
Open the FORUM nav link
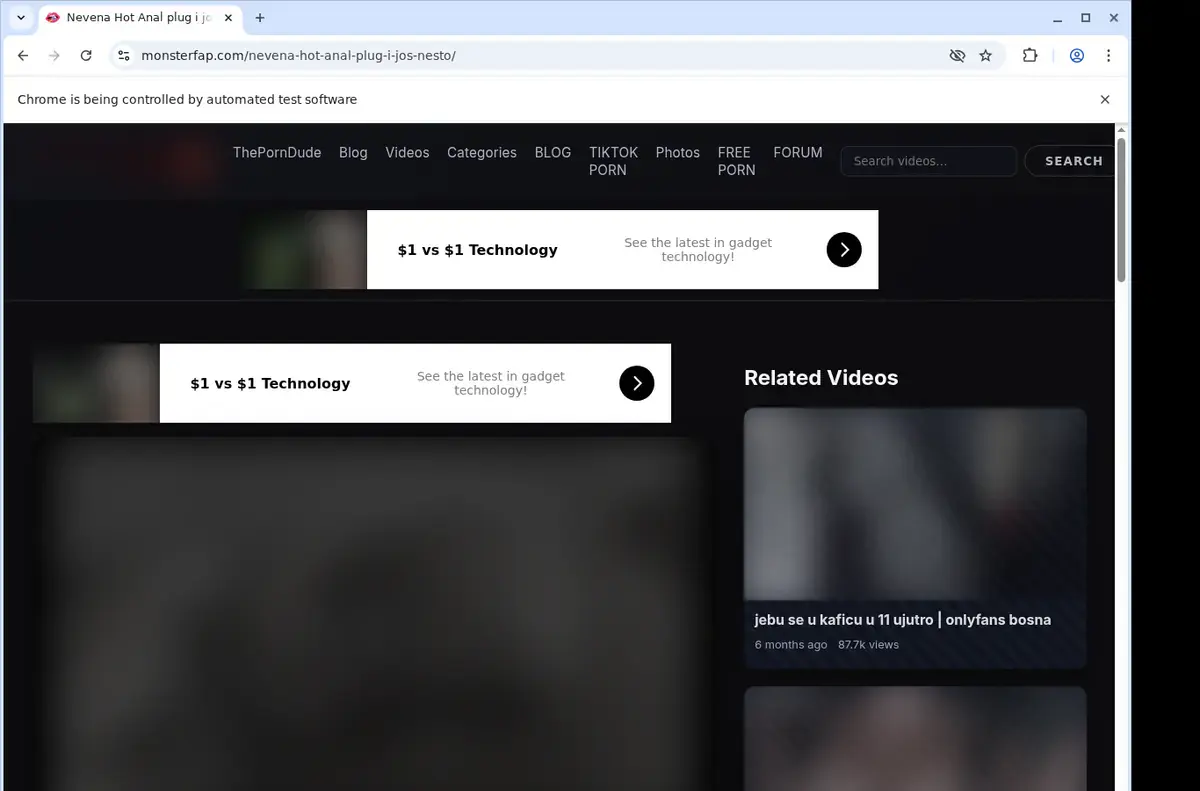coord(798,153)
